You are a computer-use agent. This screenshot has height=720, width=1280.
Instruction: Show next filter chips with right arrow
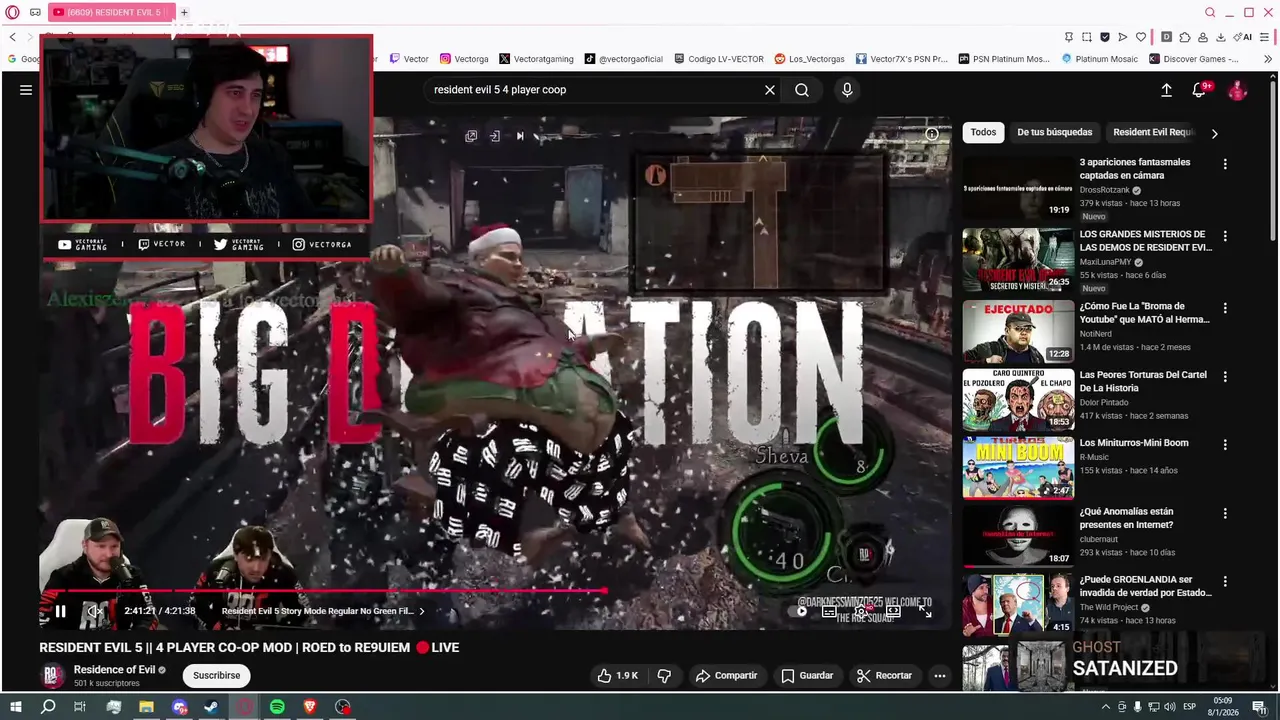1214,133
